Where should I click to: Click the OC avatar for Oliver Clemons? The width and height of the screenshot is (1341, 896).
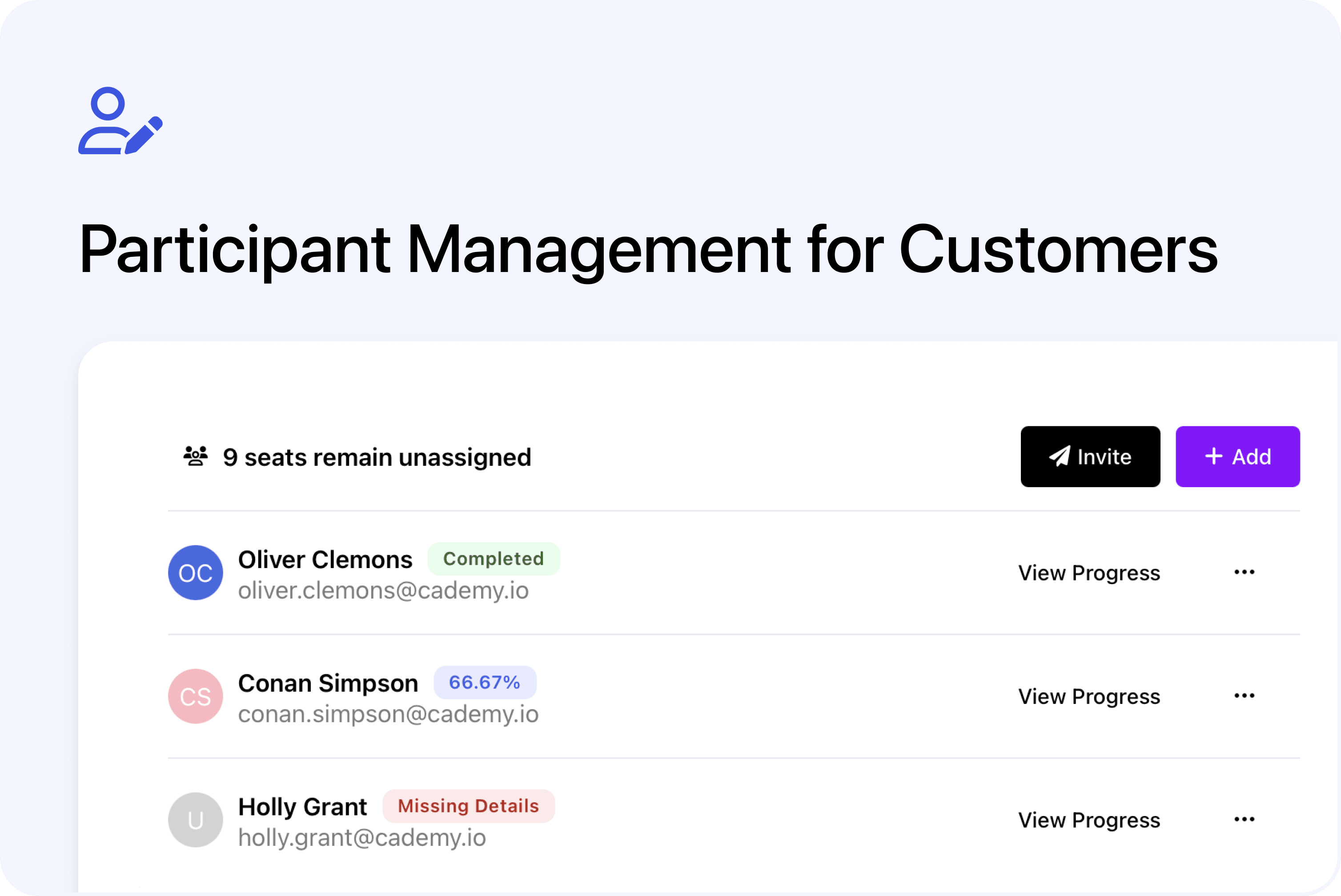point(196,572)
